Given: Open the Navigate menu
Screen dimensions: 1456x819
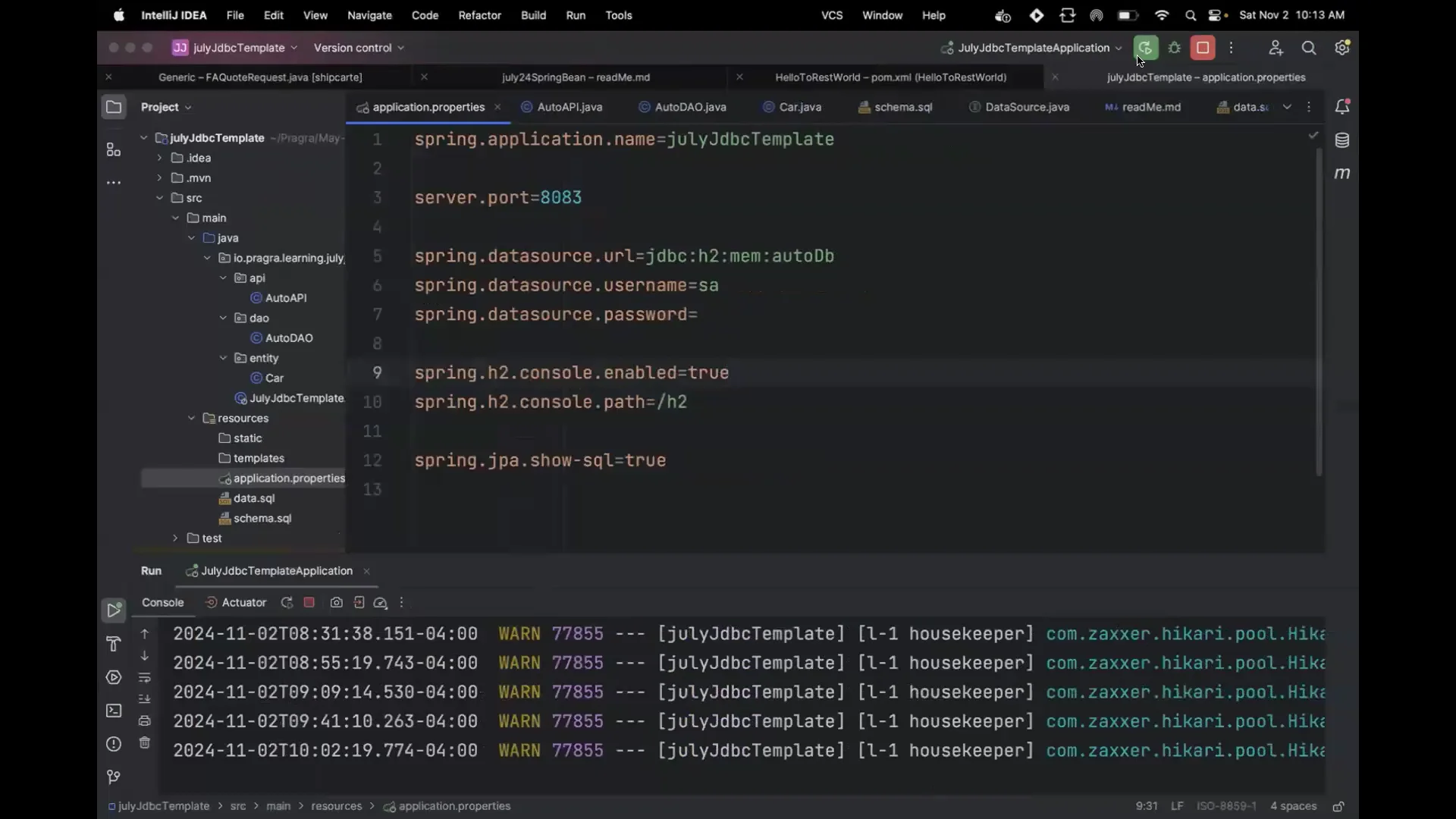Looking at the screenshot, I should coord(369,15).
